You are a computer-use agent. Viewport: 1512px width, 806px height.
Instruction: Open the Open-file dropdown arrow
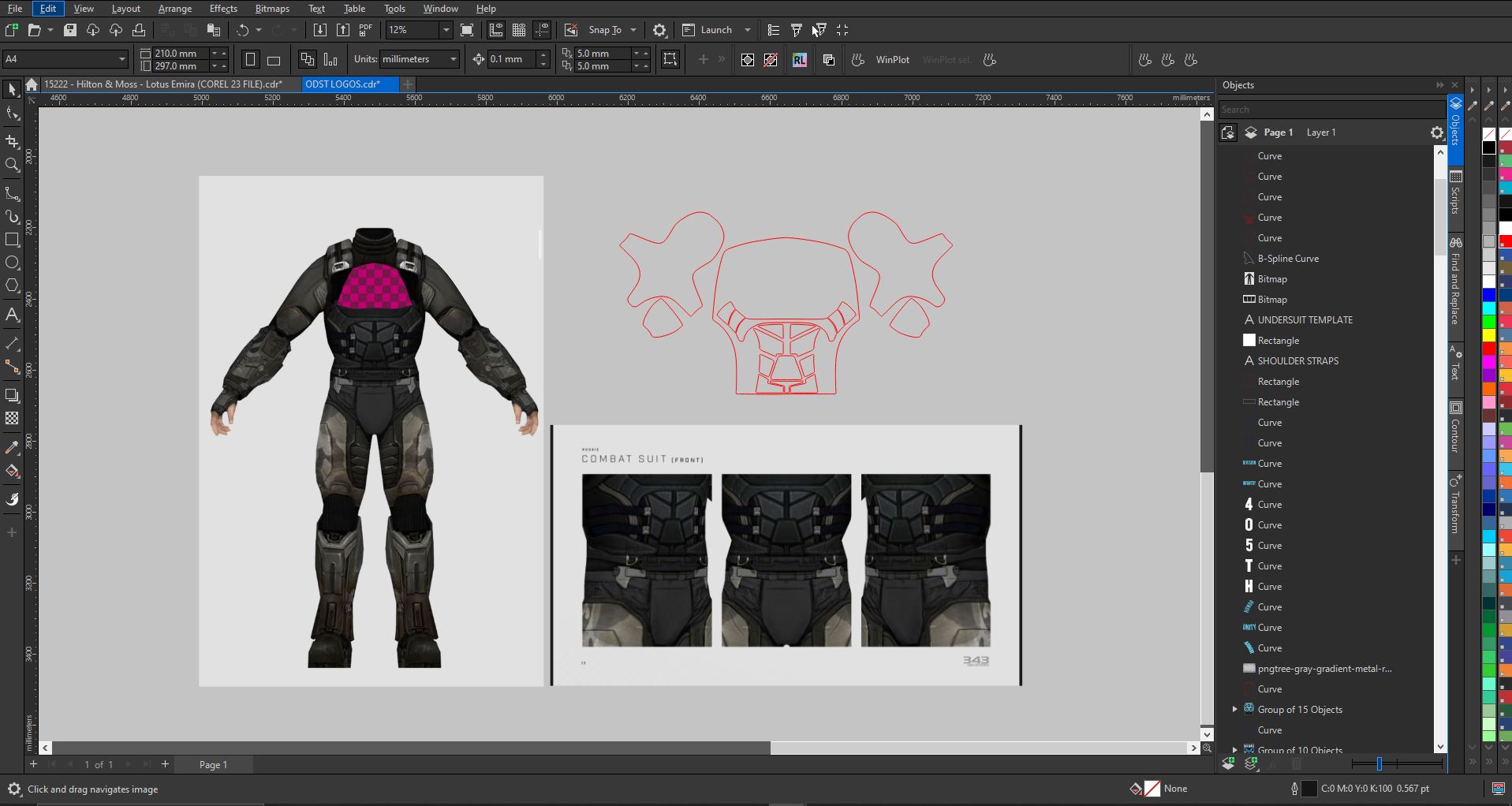pyautogui.click(x=50, y=30)
